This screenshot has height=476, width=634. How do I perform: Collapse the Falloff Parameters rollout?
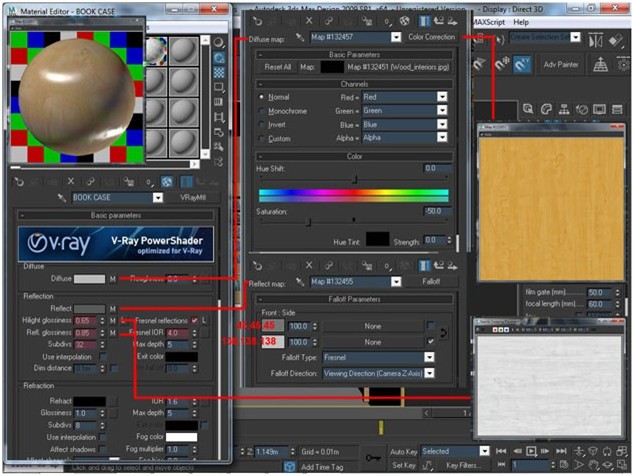coord(354,299)
